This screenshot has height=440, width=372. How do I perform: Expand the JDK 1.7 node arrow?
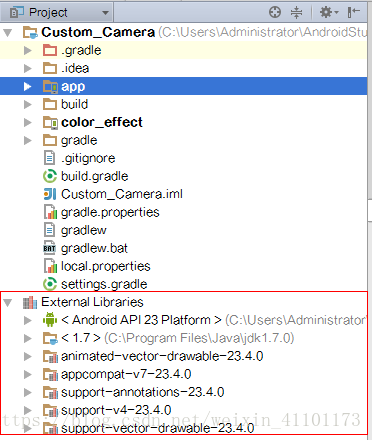point(28,338)
